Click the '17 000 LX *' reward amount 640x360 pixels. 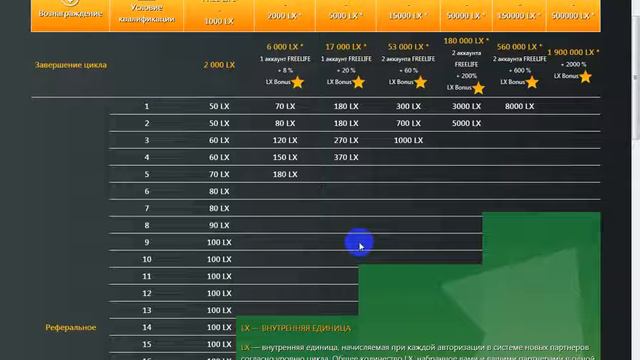pos(346,47)
